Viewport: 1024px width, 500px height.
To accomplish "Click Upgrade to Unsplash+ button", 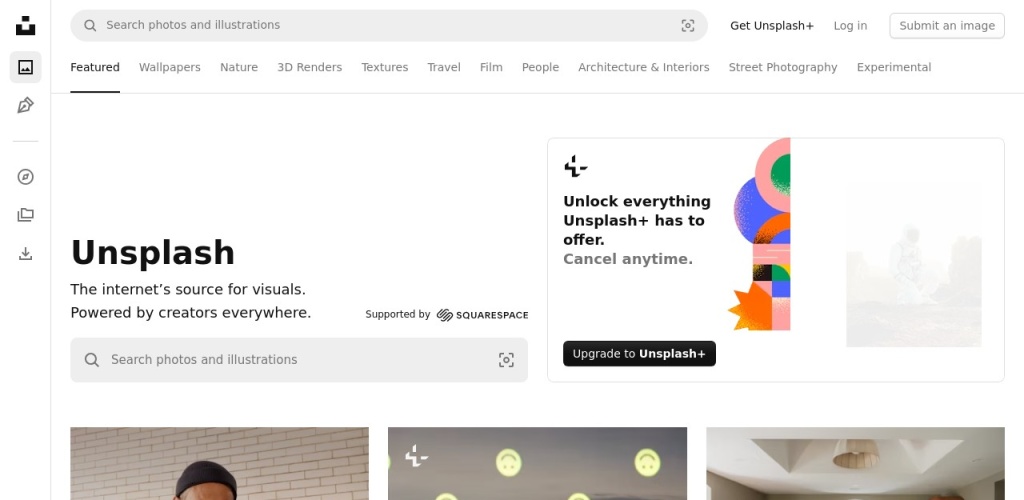I will (639, 354).
